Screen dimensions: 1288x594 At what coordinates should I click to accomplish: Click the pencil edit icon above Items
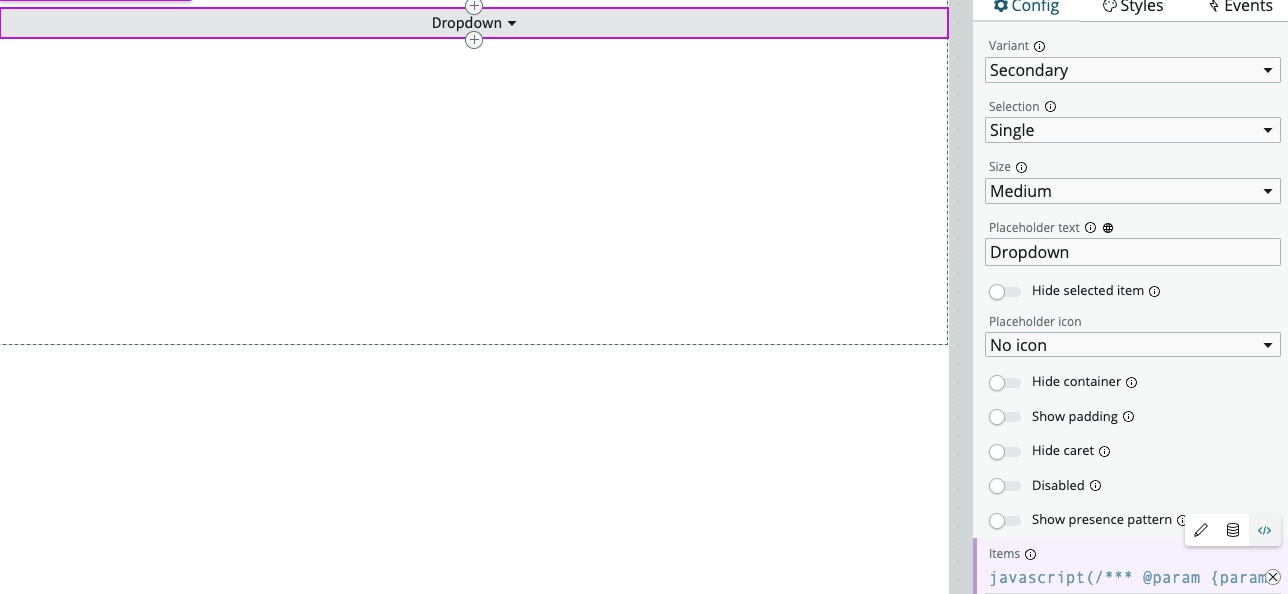point(1201,531)
